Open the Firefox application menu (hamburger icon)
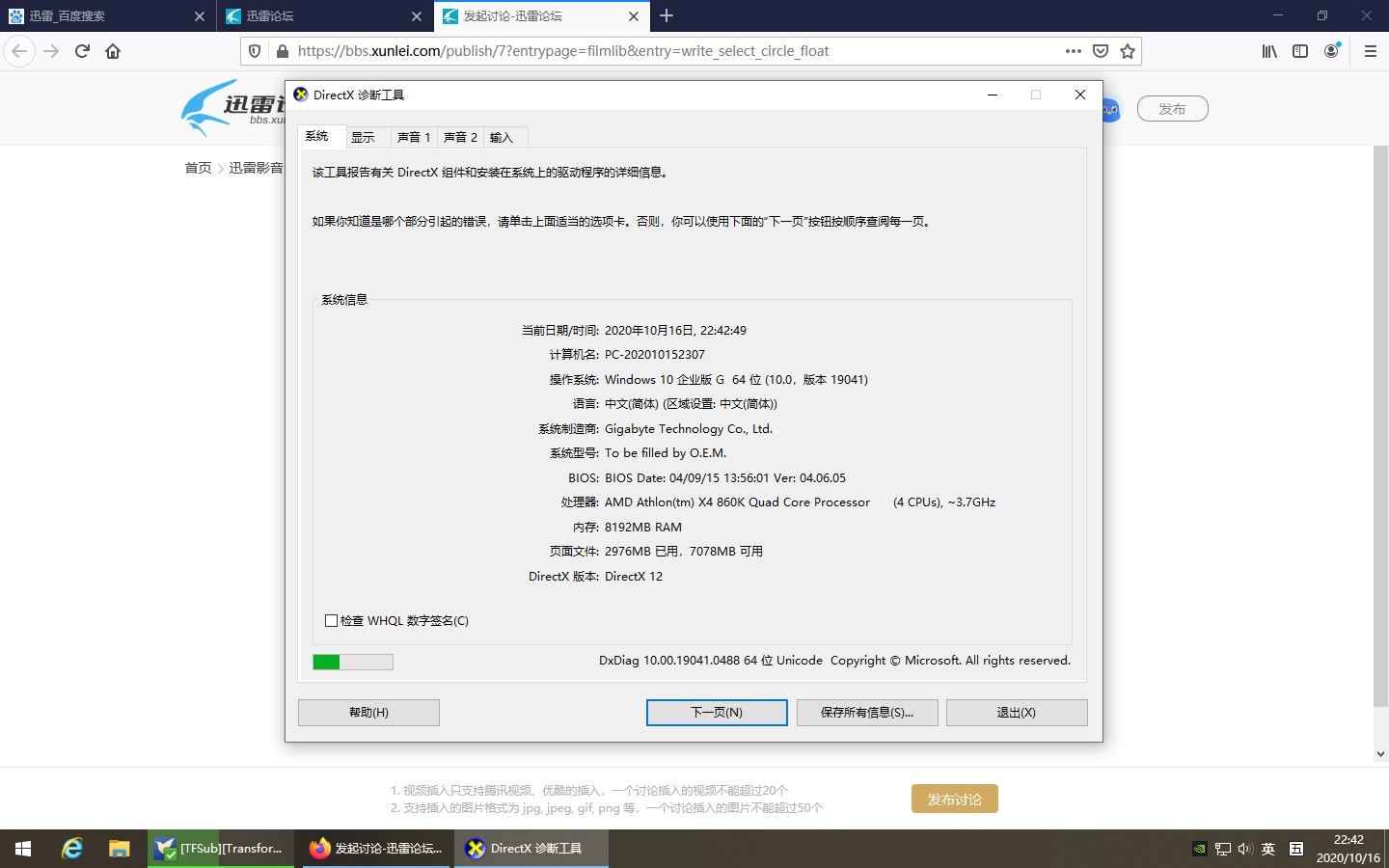 click(x=1370, y=51)
